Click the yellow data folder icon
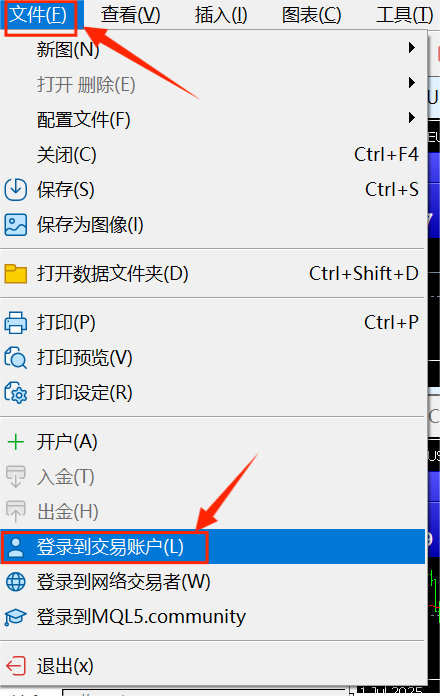The height and width of the screenshot is (696, 440). coord(16,273)
